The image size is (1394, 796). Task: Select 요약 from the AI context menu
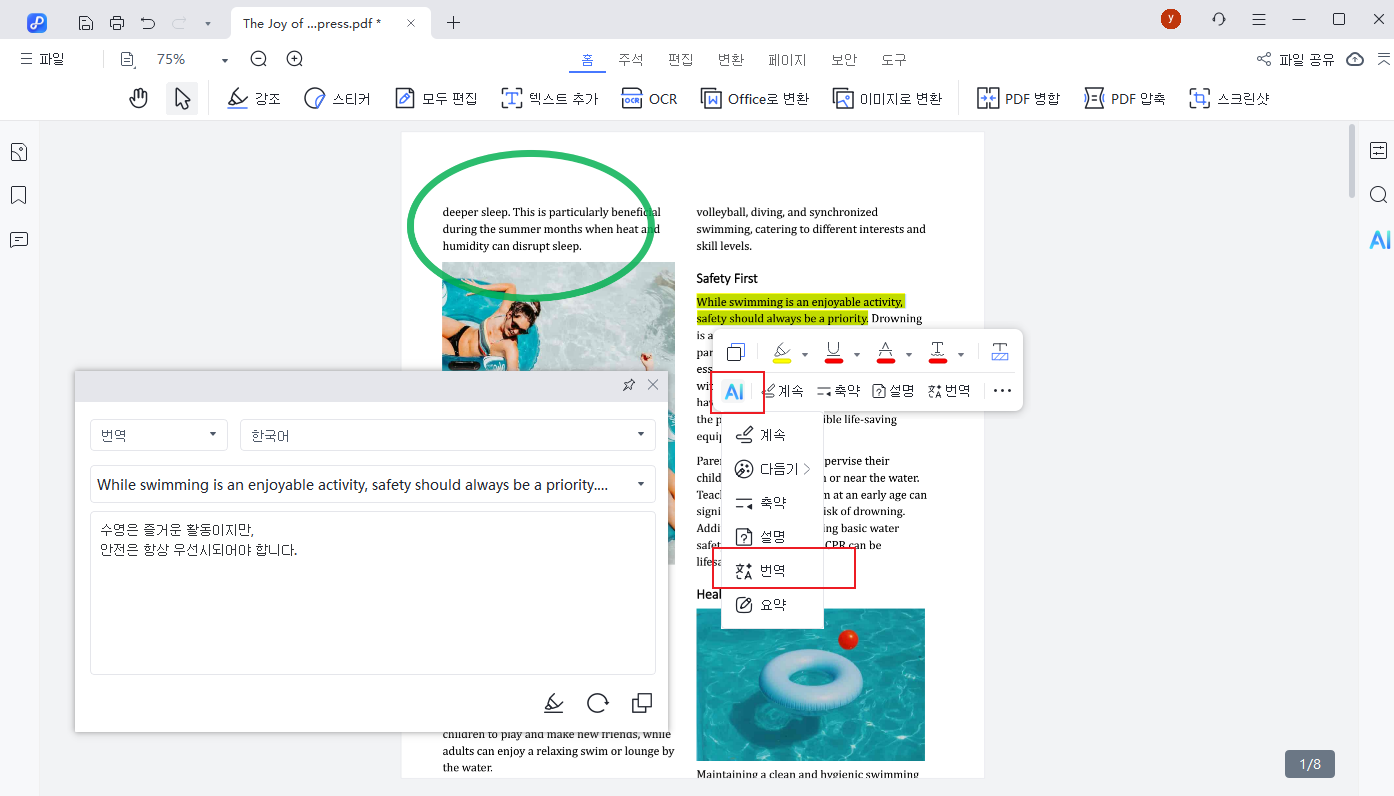[x=771, y=604]
